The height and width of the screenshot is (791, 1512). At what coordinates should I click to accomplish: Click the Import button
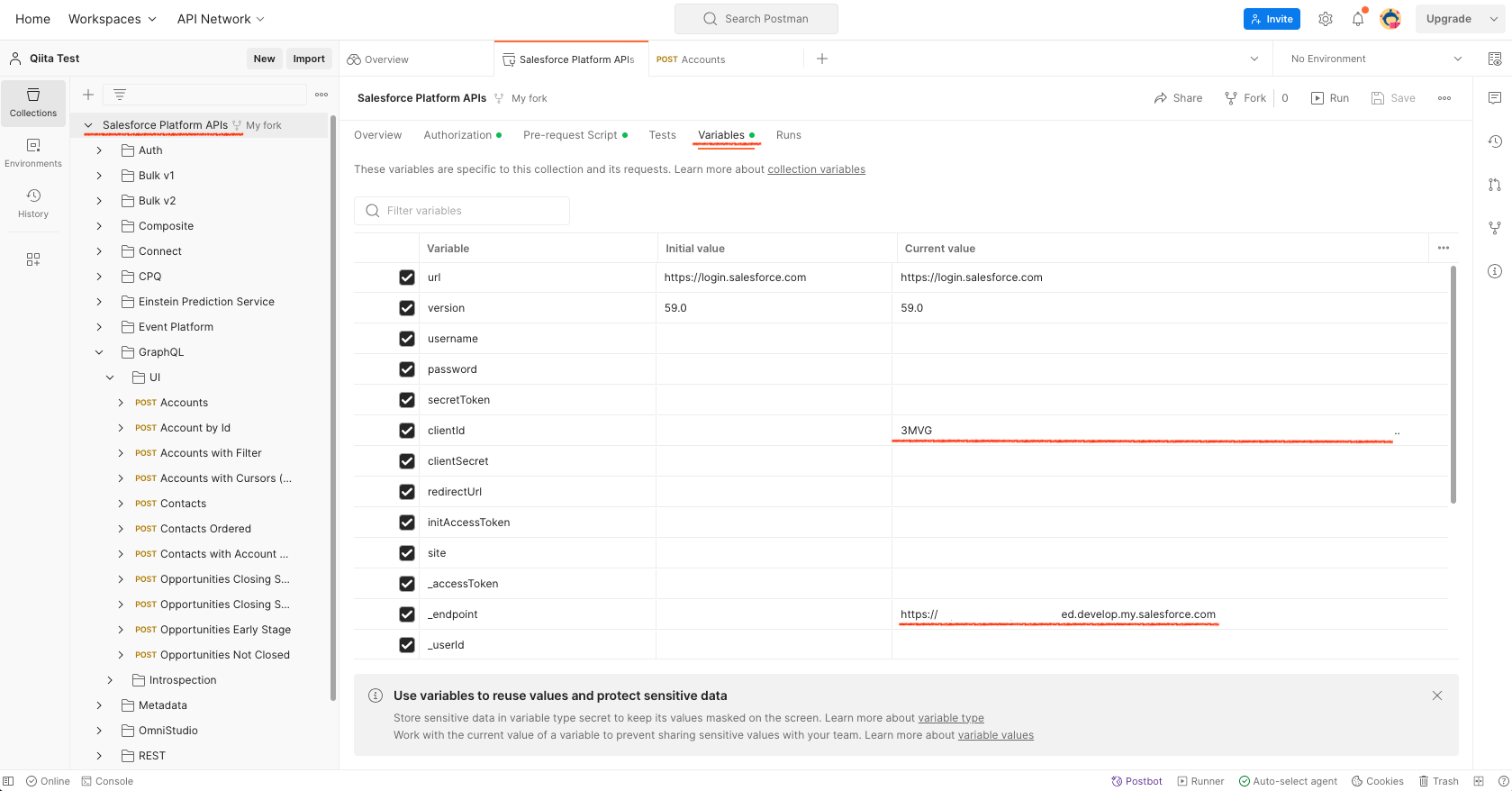pyautogui.click(x=309, y=59)
